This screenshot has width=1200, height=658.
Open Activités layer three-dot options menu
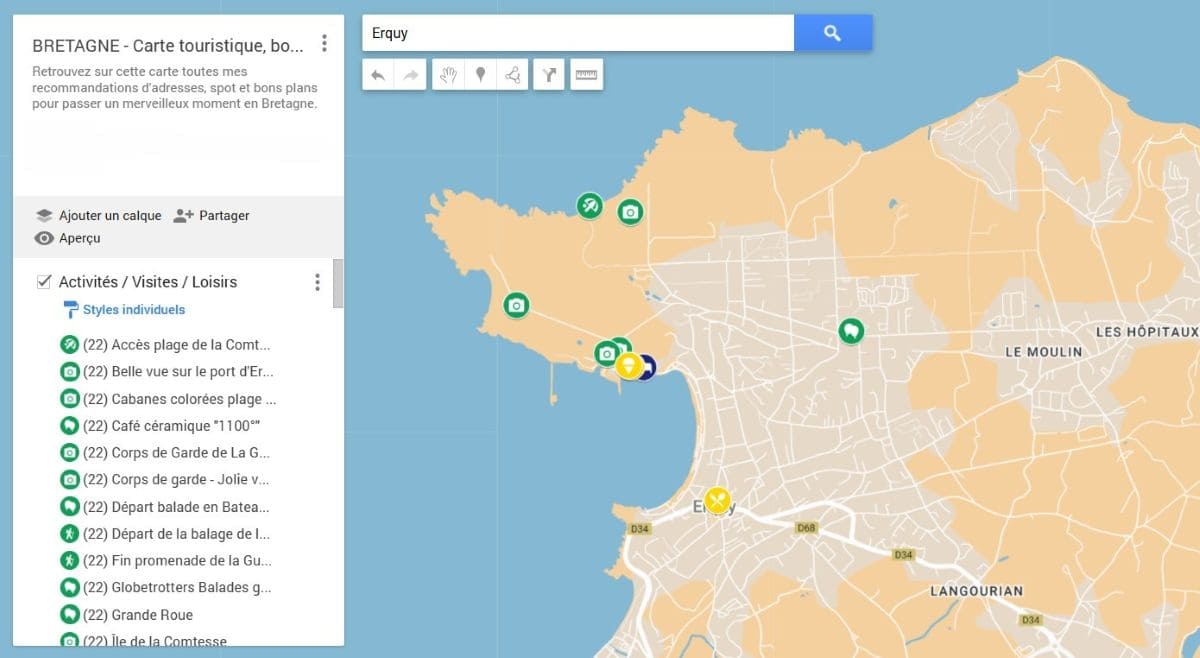pyautogui.click(x=317, y=282)
